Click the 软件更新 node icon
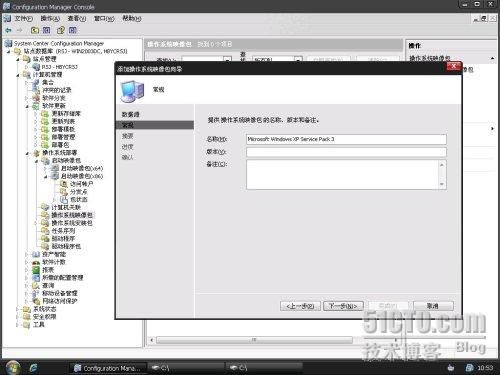The image size is (500, 375). [36, 106]
